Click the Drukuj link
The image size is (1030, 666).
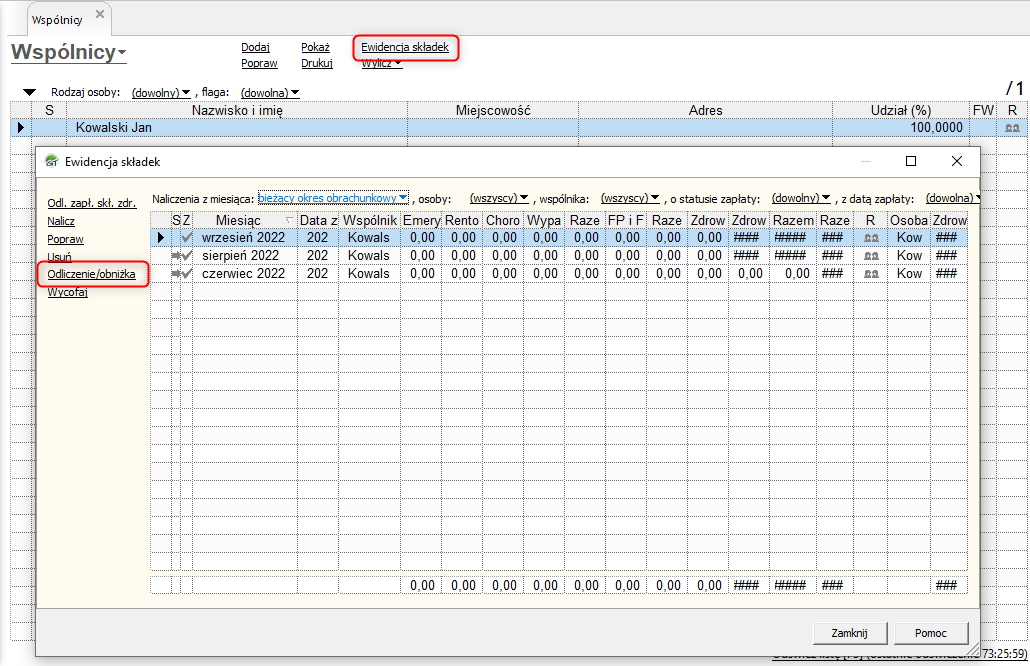click(317, 63)
